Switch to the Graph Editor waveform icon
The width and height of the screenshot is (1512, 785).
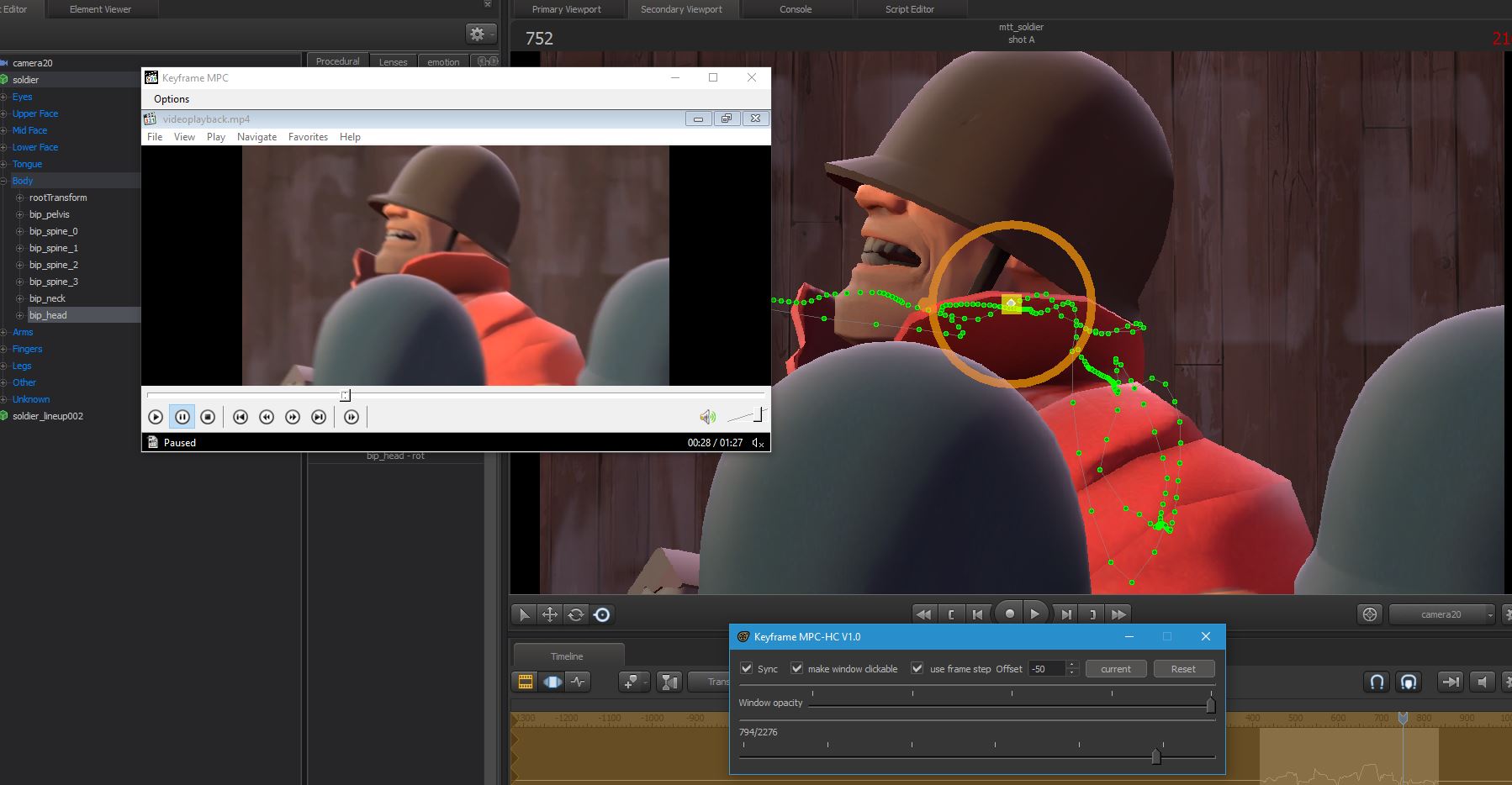(578, 682)
